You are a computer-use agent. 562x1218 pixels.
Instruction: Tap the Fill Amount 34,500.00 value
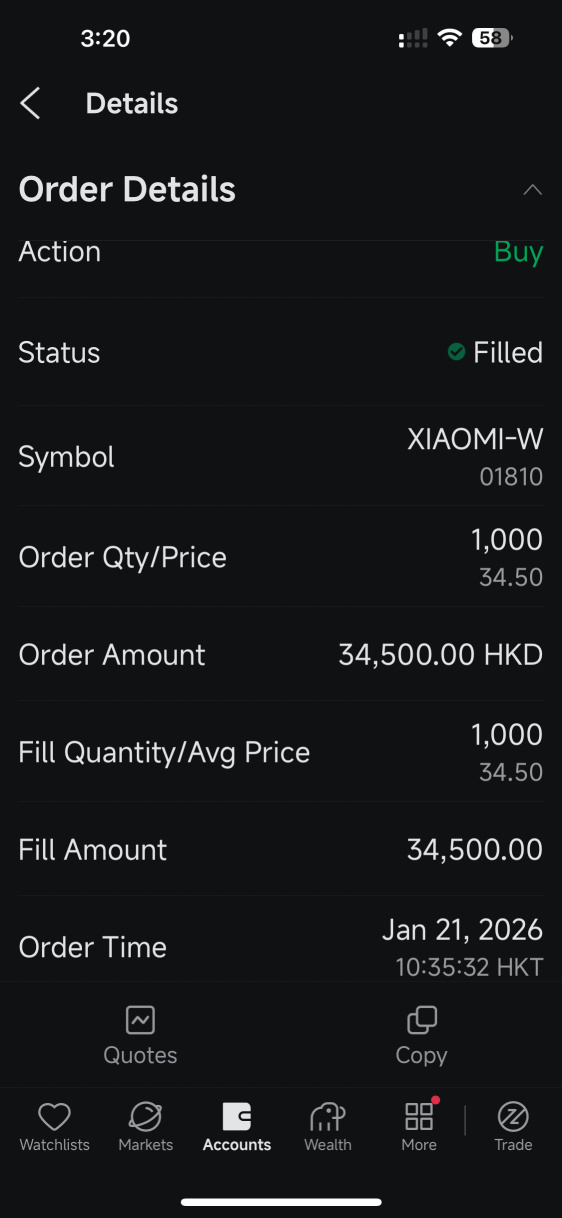click(475, 850)
